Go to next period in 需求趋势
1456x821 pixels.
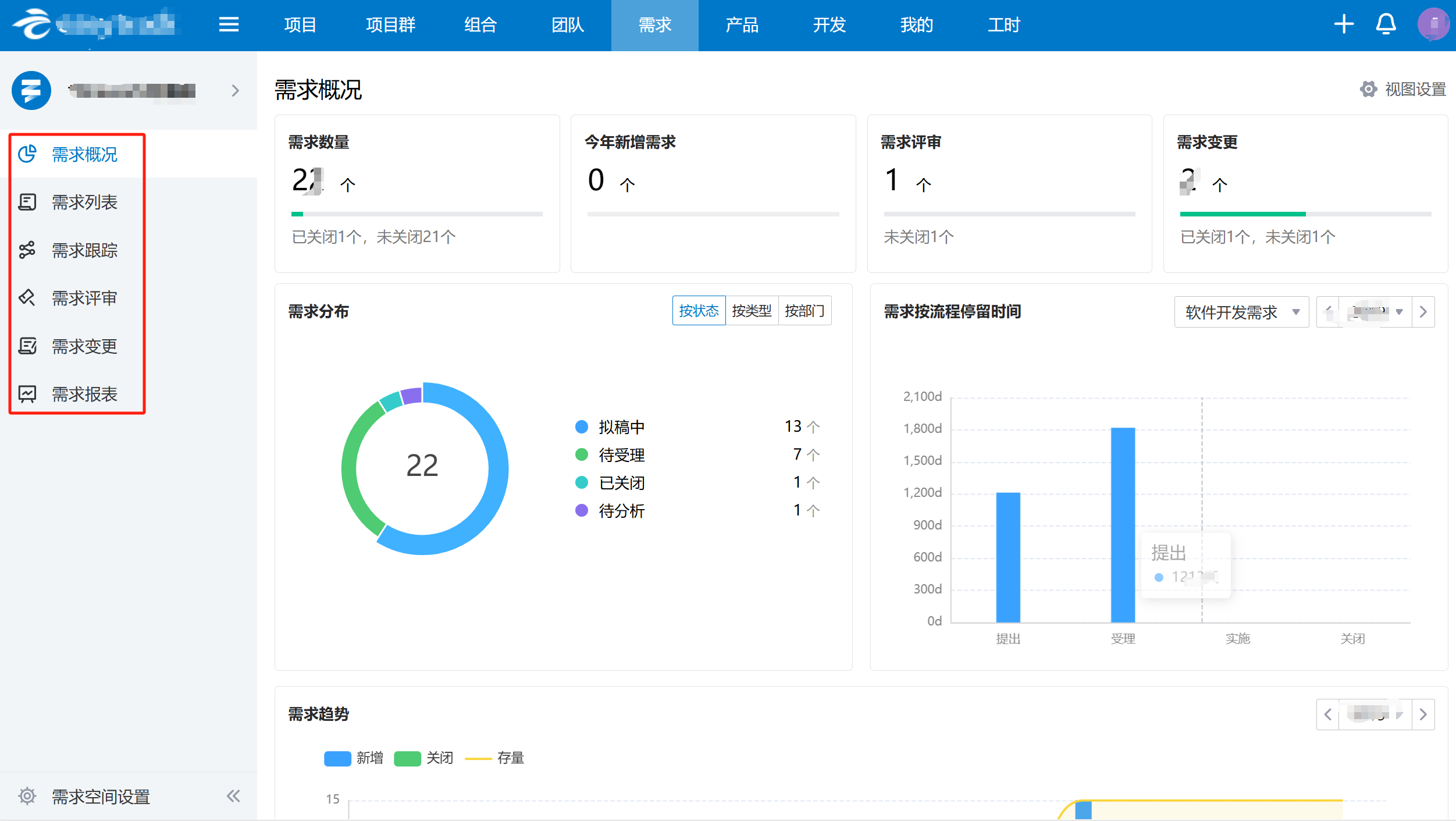coord(1423,715)
